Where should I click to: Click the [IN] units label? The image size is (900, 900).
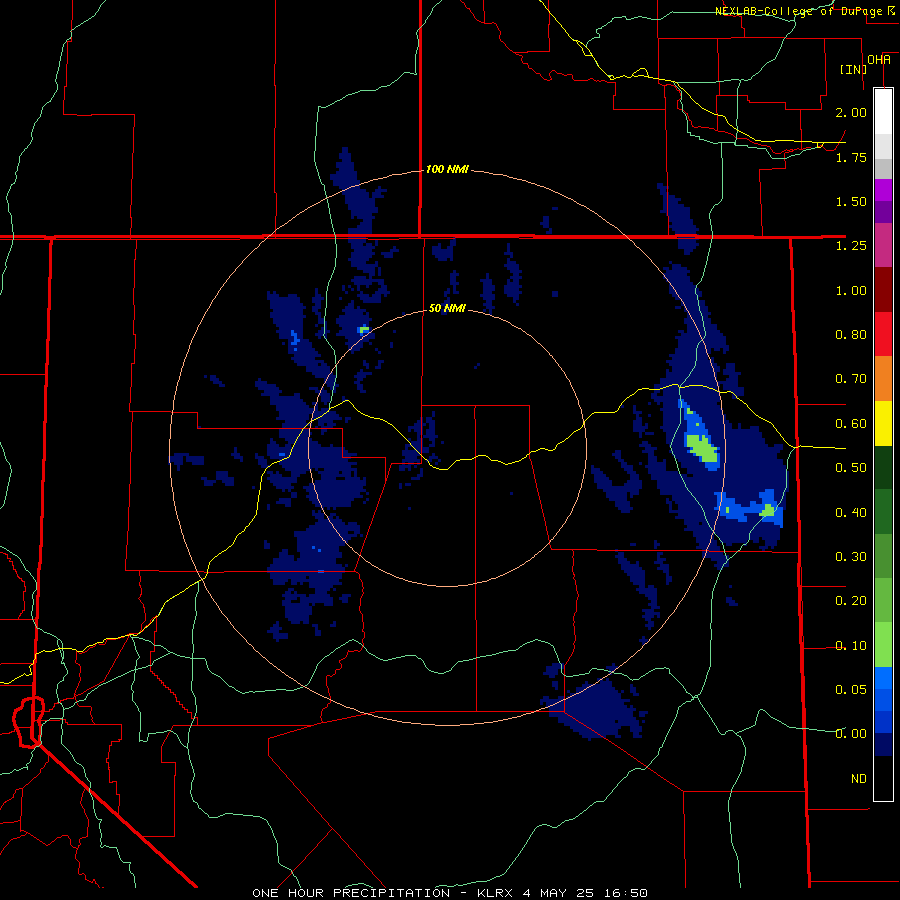[853, 69]
